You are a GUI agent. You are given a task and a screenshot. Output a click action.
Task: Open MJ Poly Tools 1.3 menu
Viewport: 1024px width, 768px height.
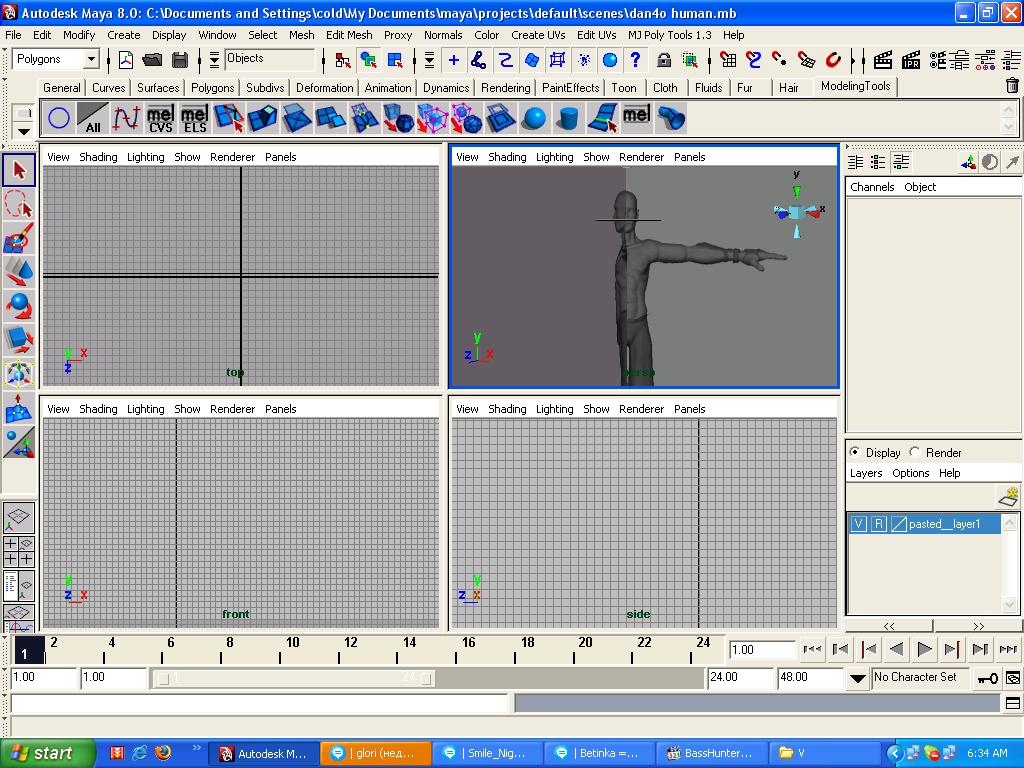click(x=669, y=35)
